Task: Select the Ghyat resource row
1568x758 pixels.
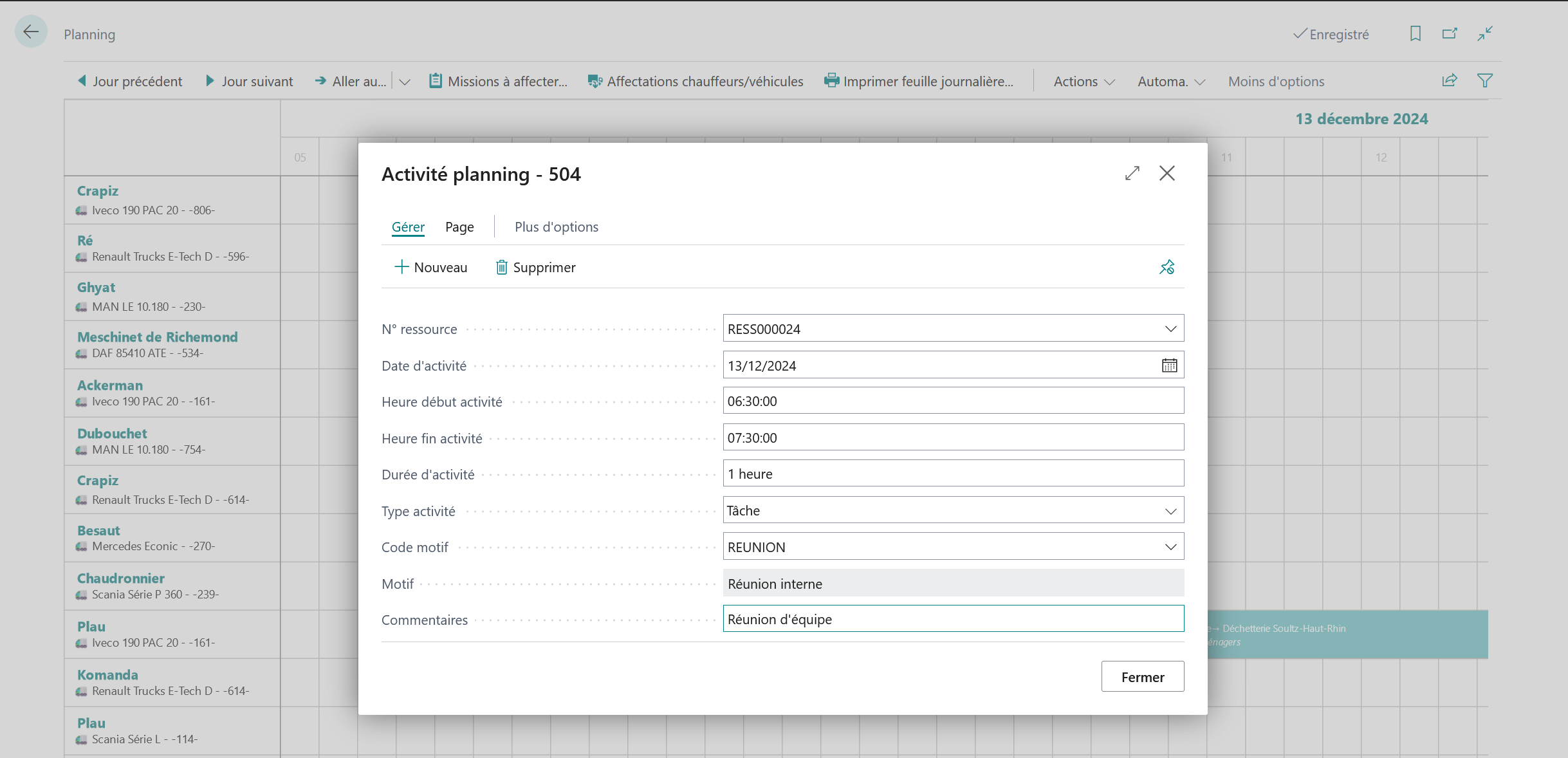Action: tap(172, 297)
